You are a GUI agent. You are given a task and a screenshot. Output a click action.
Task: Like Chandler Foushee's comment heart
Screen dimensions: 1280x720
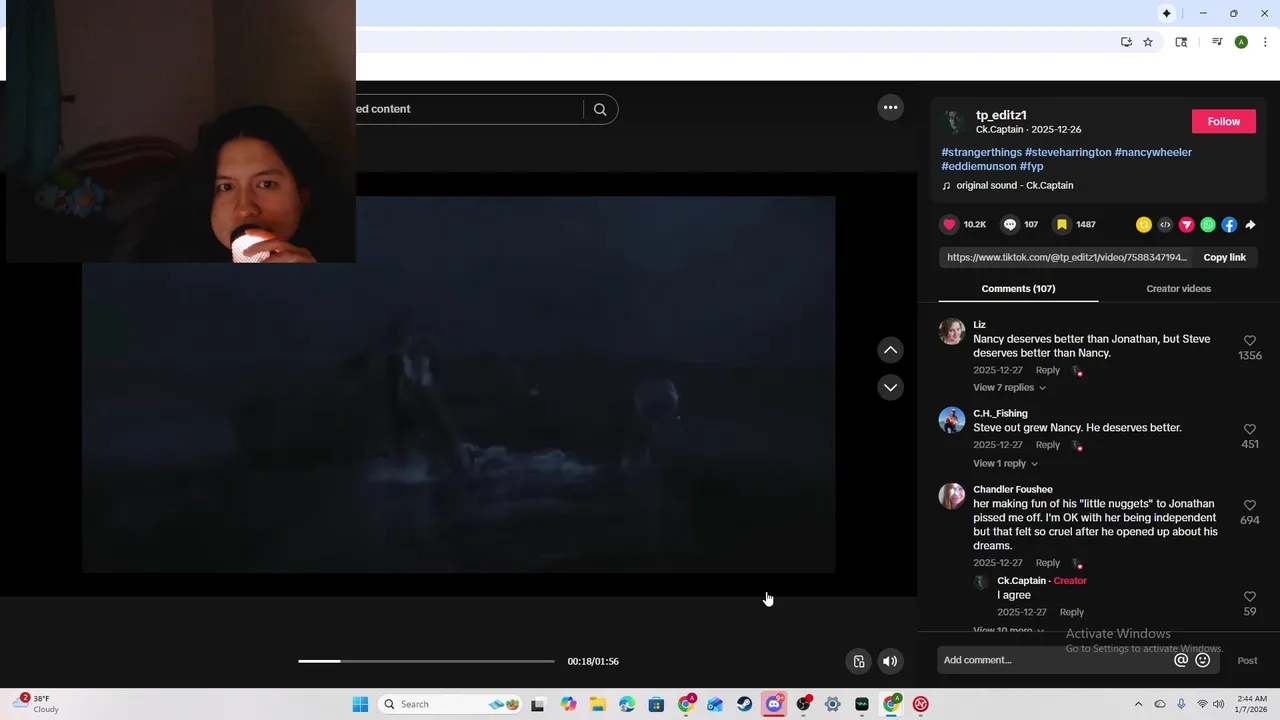(1250, 505)
